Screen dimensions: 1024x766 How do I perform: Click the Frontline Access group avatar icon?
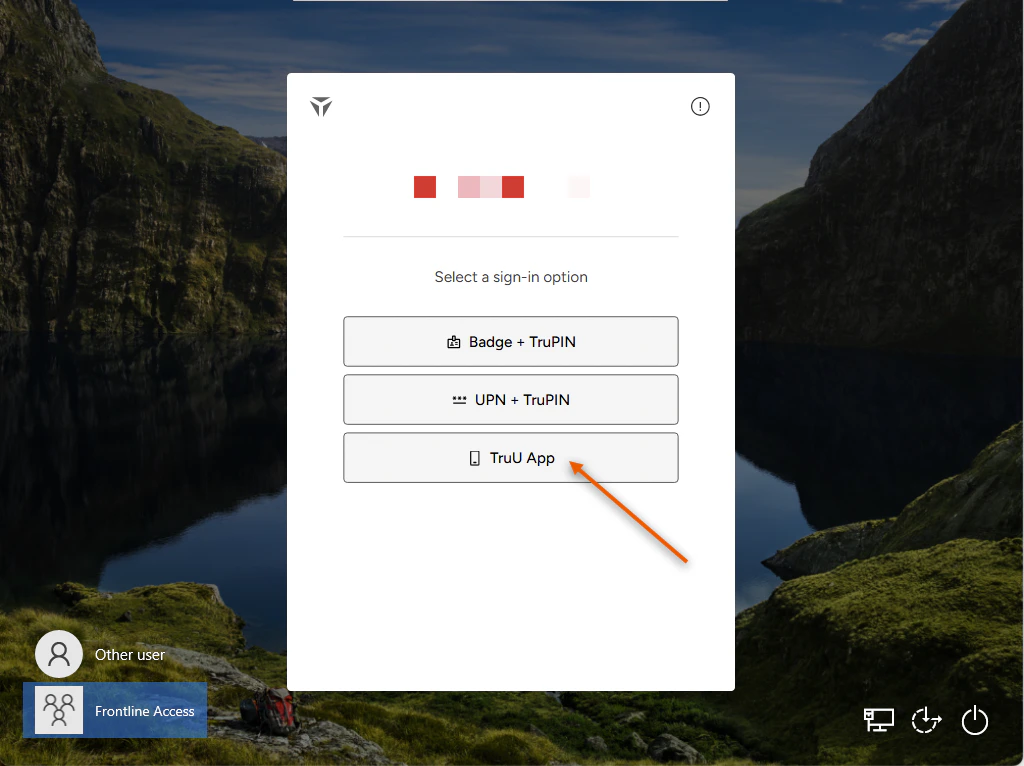[59, 710]
